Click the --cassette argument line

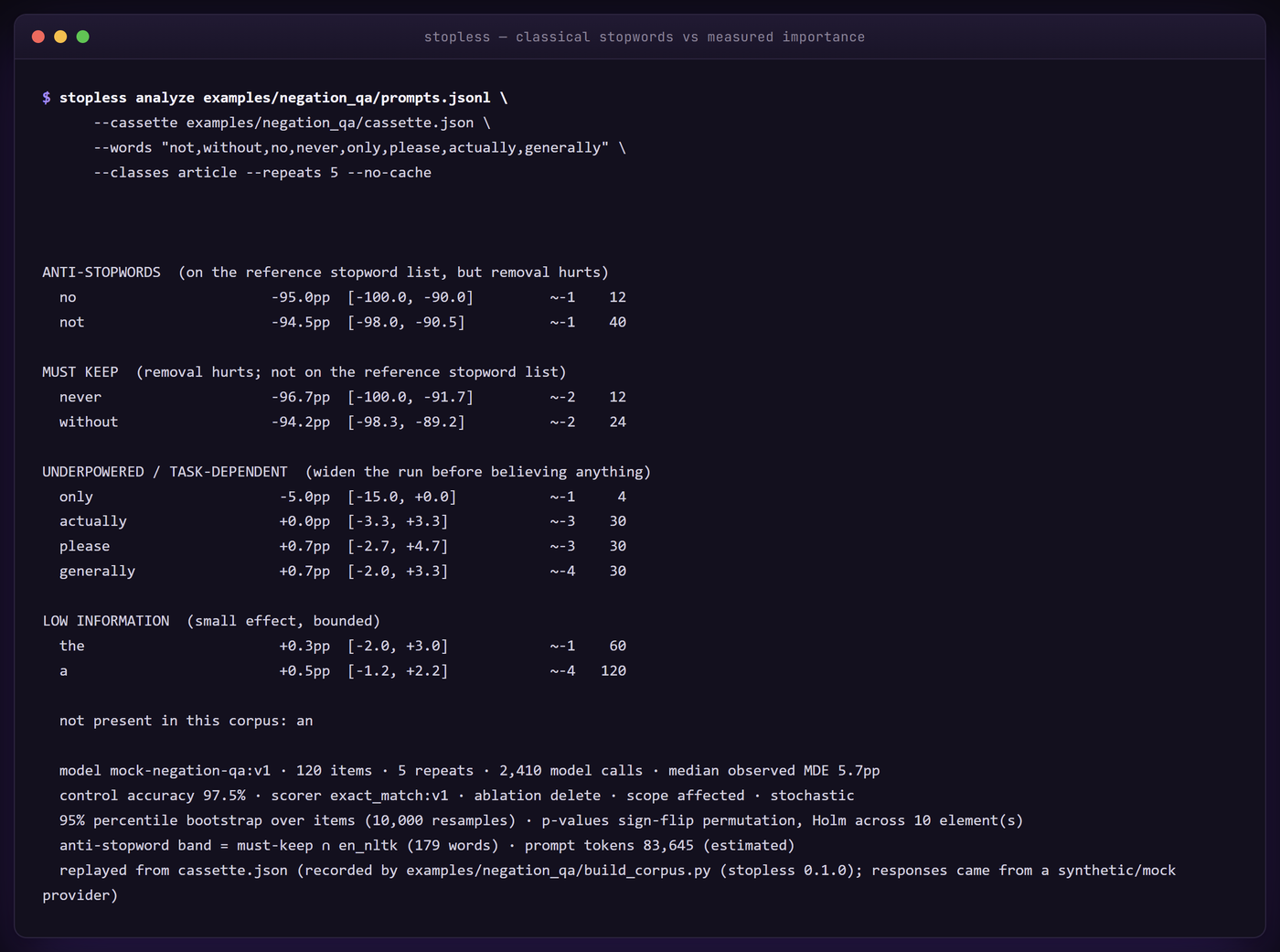click(292, 123)
